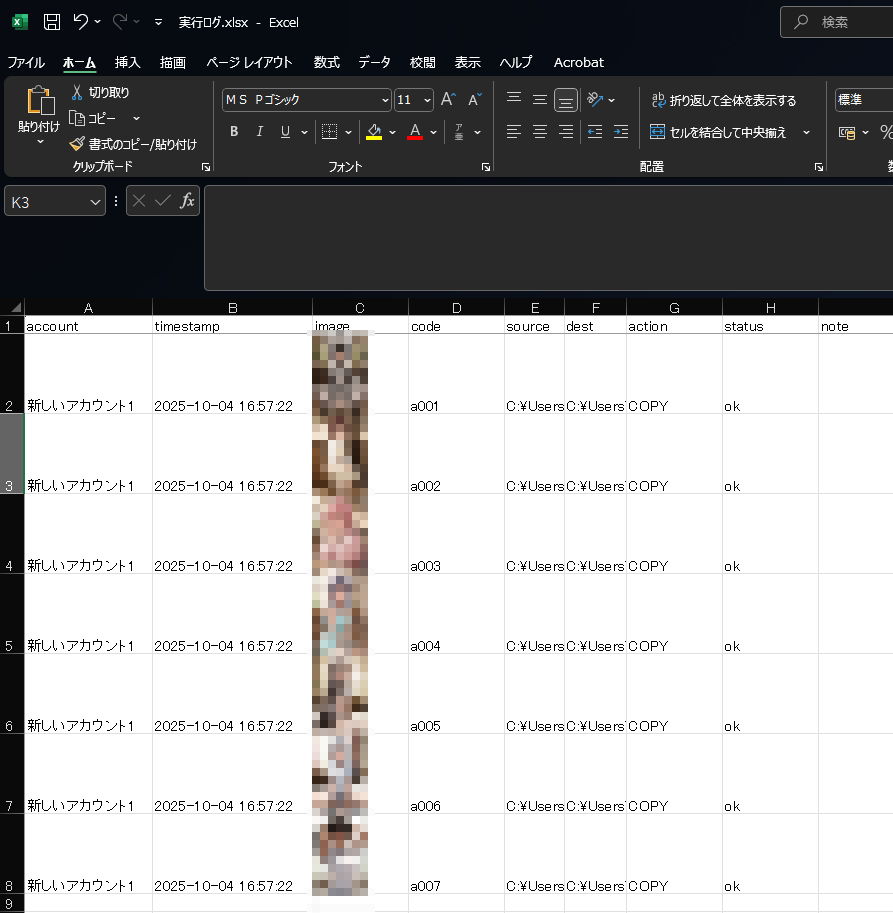Screen dimensions: 893x913
Task: Open the font size dropdown
Action: 427,100
